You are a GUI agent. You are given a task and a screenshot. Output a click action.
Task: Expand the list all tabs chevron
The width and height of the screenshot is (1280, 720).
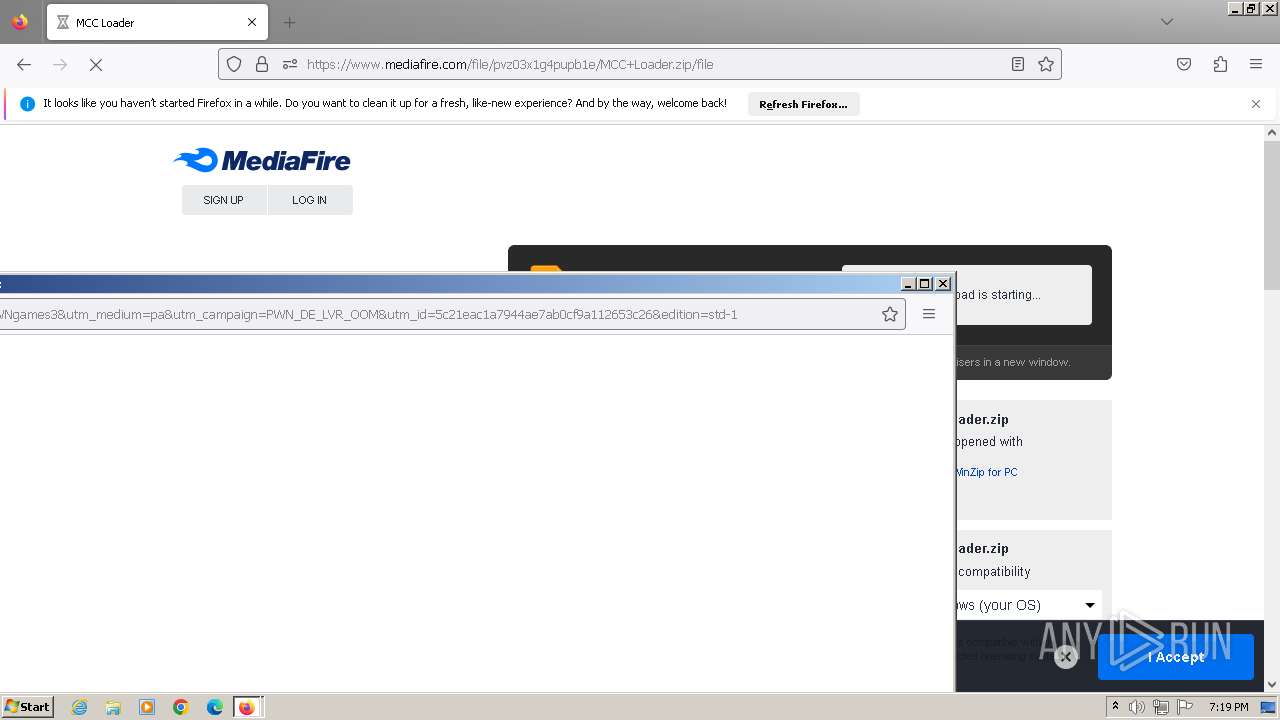click(1166, 22)
